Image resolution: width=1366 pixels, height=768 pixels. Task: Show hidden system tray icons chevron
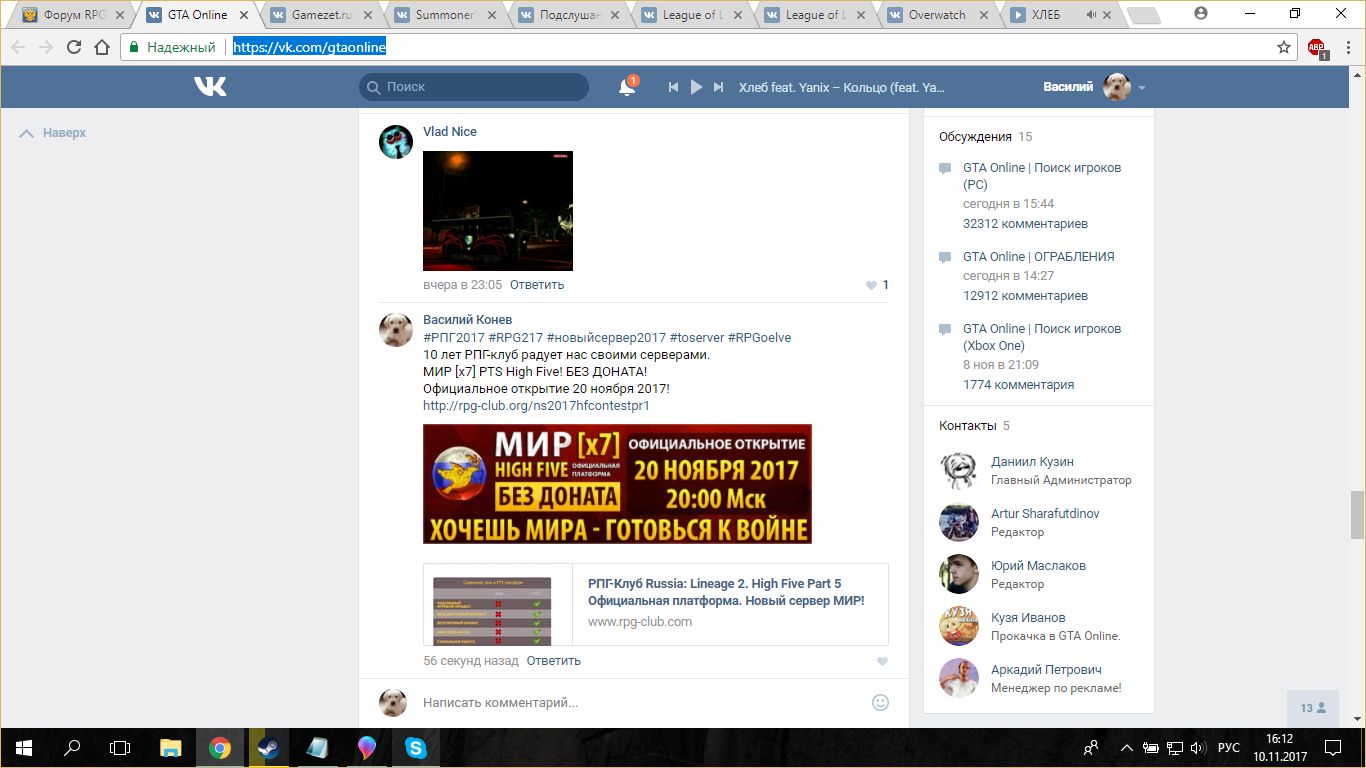(x=1127, y=747)
